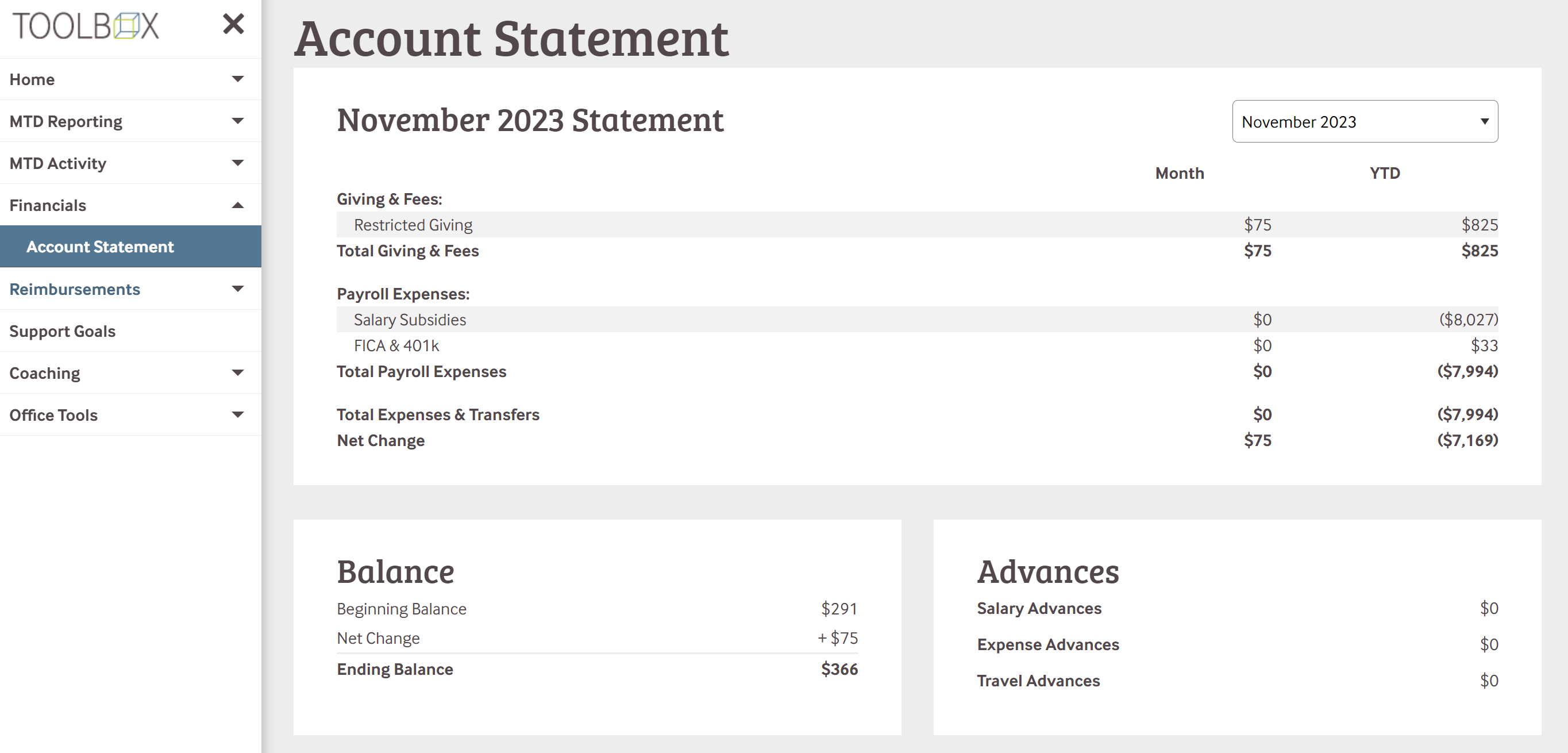
Task: Open the Support Goals page
Action: [x=63, y=331]
